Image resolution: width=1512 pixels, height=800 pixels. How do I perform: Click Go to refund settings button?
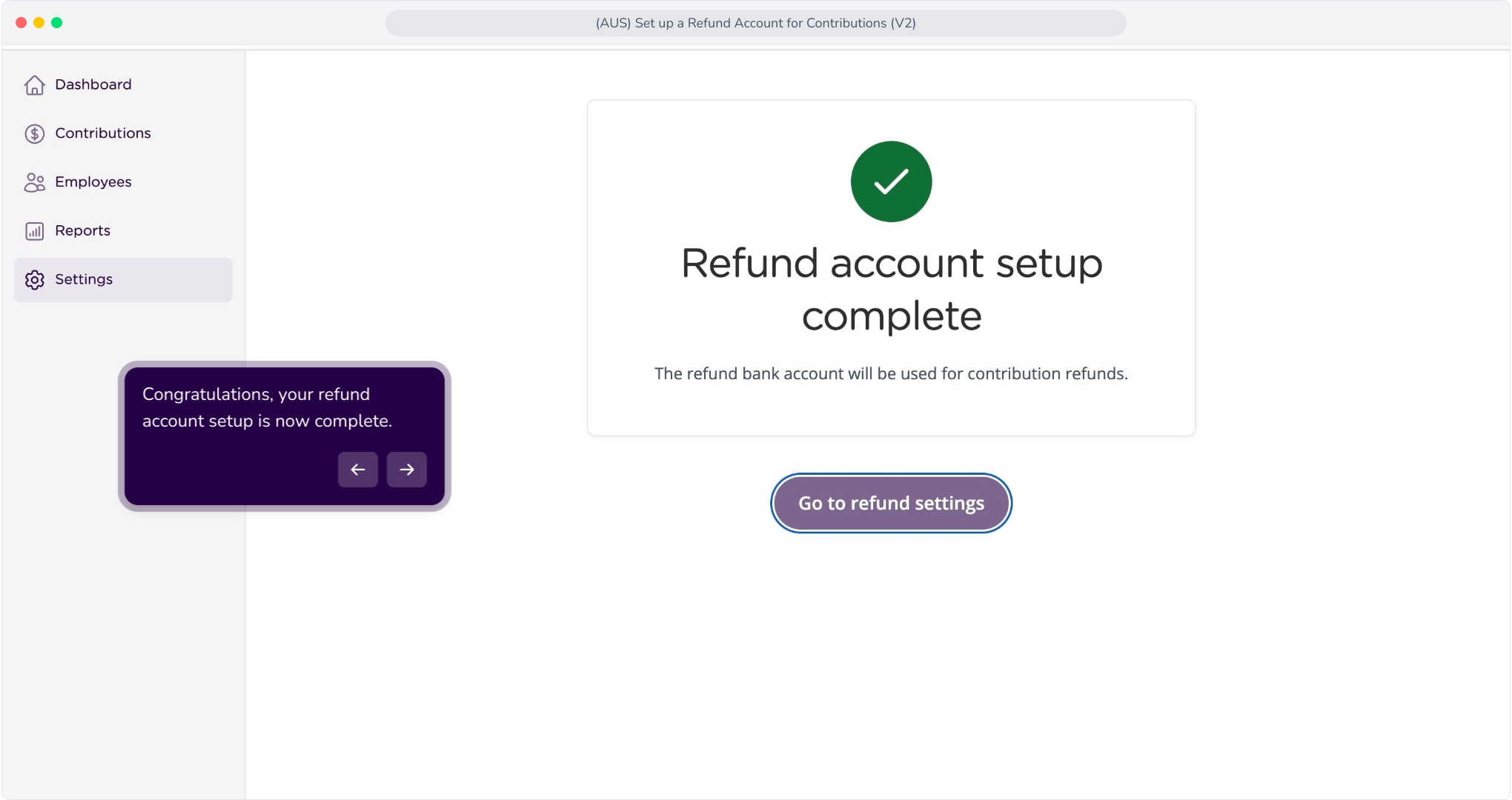click(891, 503)
